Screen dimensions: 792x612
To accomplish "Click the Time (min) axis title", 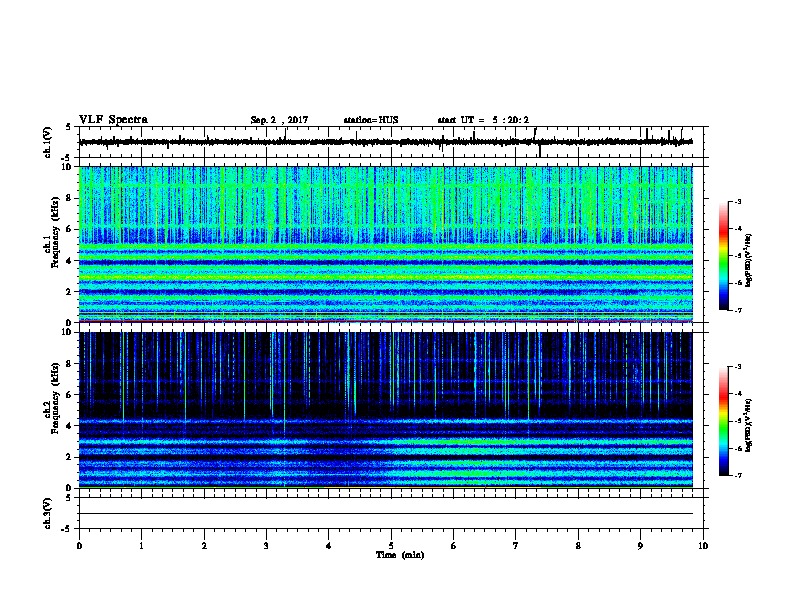I will click(x=400, y=555).
